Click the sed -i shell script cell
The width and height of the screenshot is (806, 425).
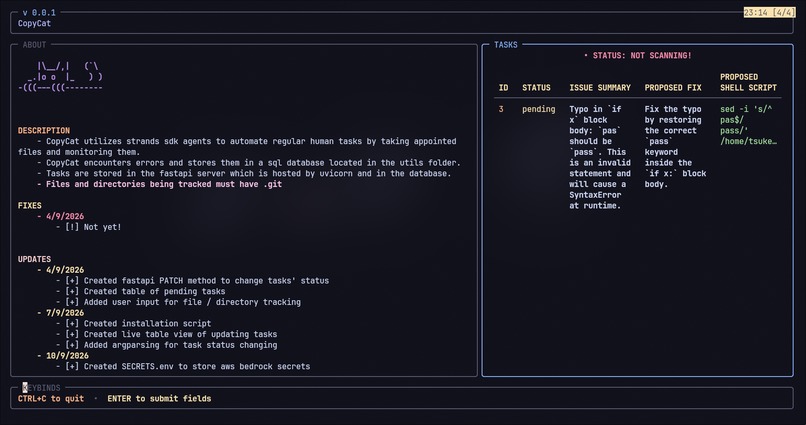tap(748, 125)
